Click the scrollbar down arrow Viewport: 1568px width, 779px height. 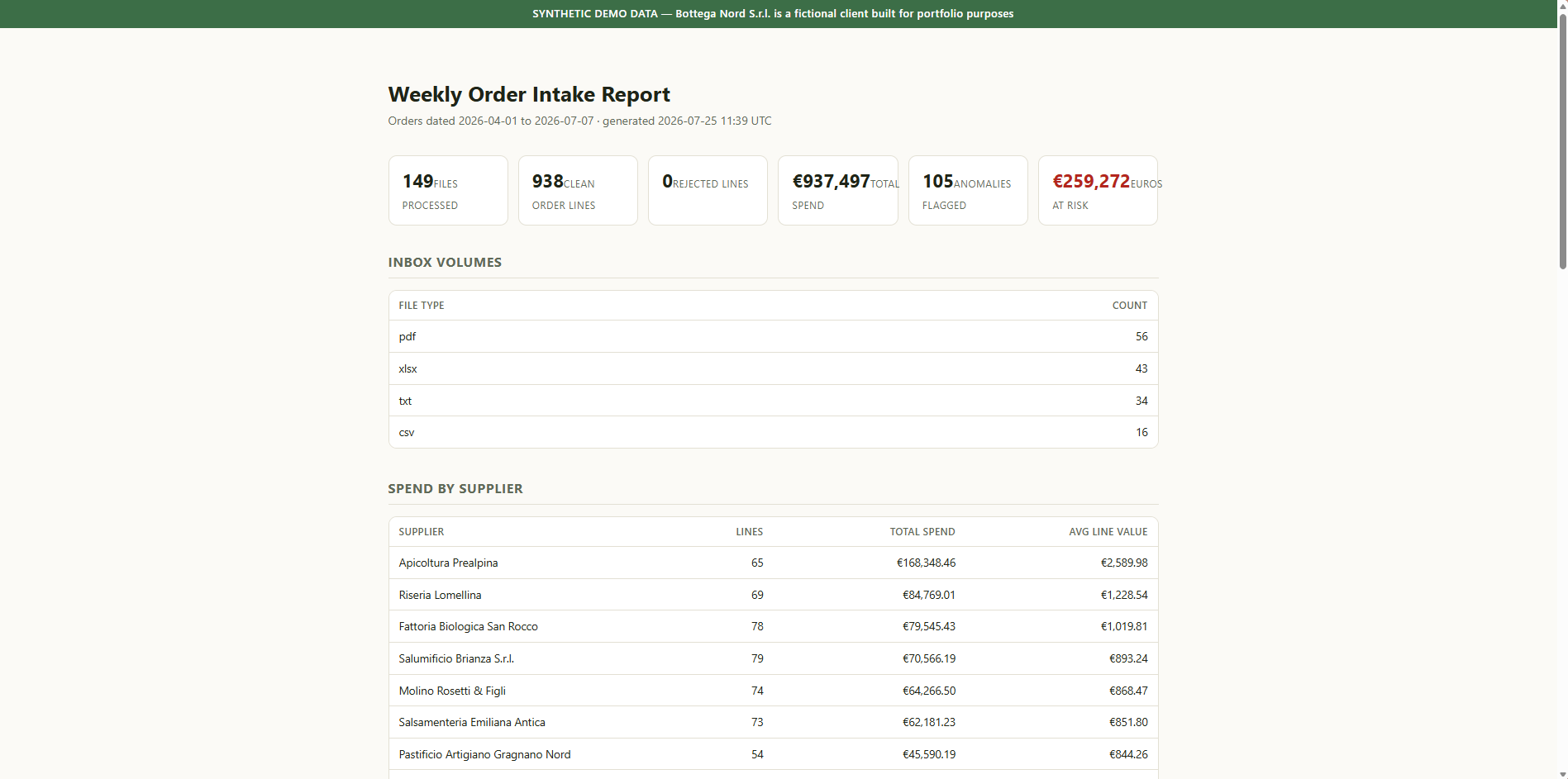point(1562,773)
